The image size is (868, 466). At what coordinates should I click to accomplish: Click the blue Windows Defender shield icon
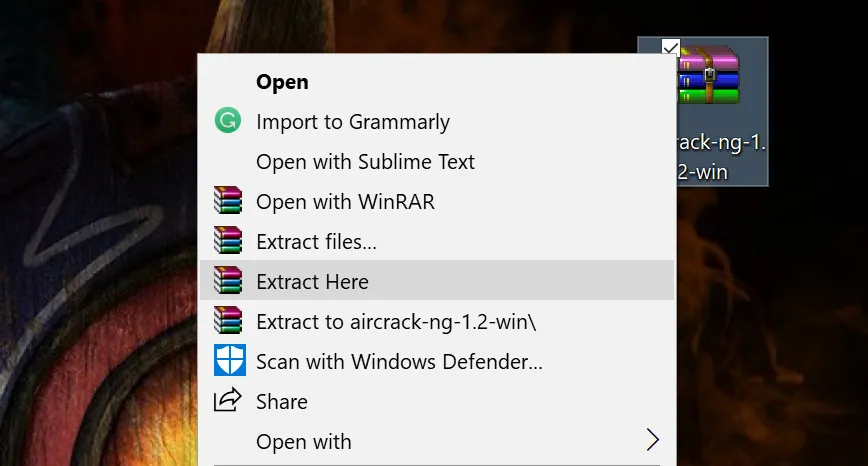230,360
